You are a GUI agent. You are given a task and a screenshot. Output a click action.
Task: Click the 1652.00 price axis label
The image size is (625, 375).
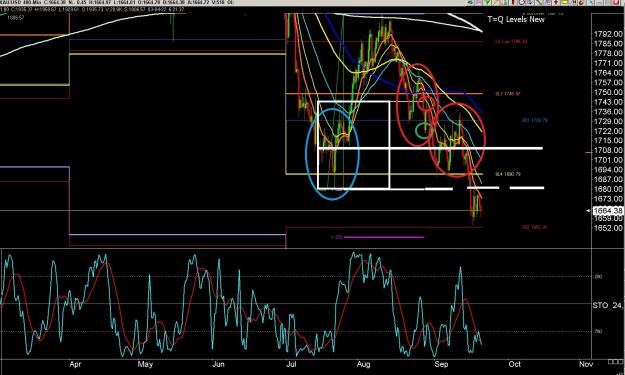(x=608, y=228)
